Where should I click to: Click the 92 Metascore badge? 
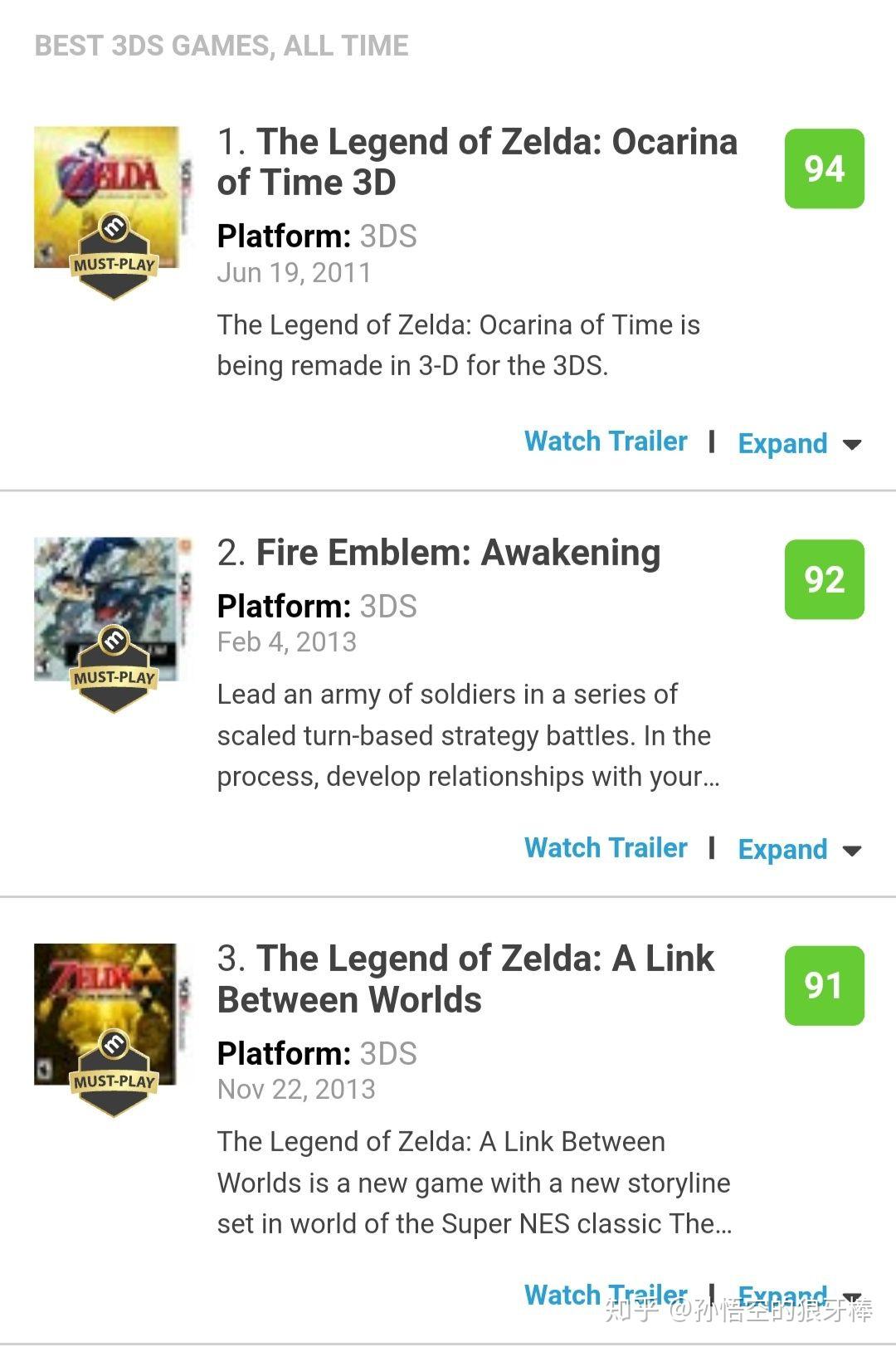pyautogui.click(x=824, y=579)
